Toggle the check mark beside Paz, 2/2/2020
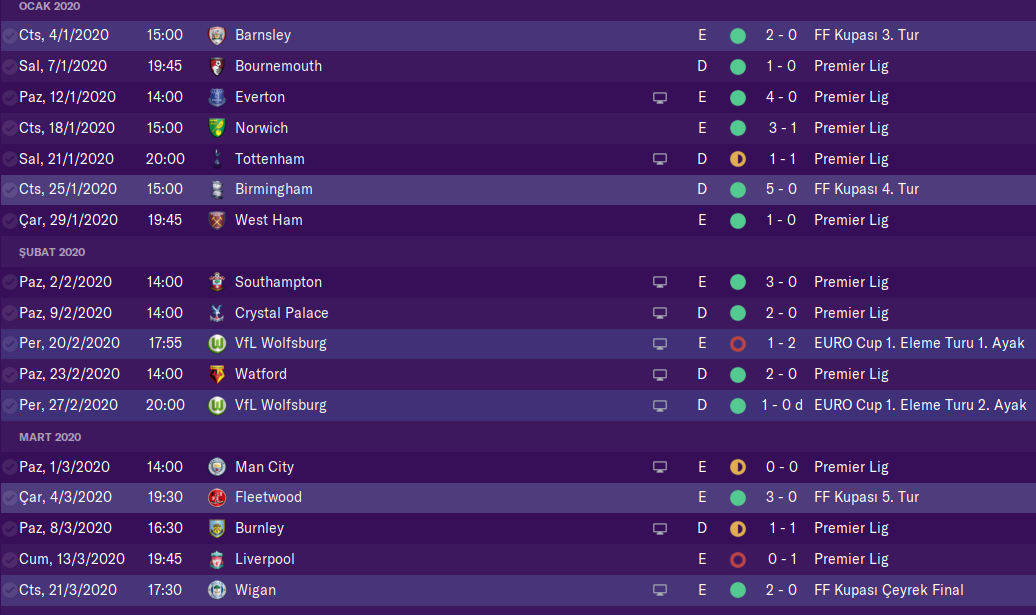 point(9,282)
